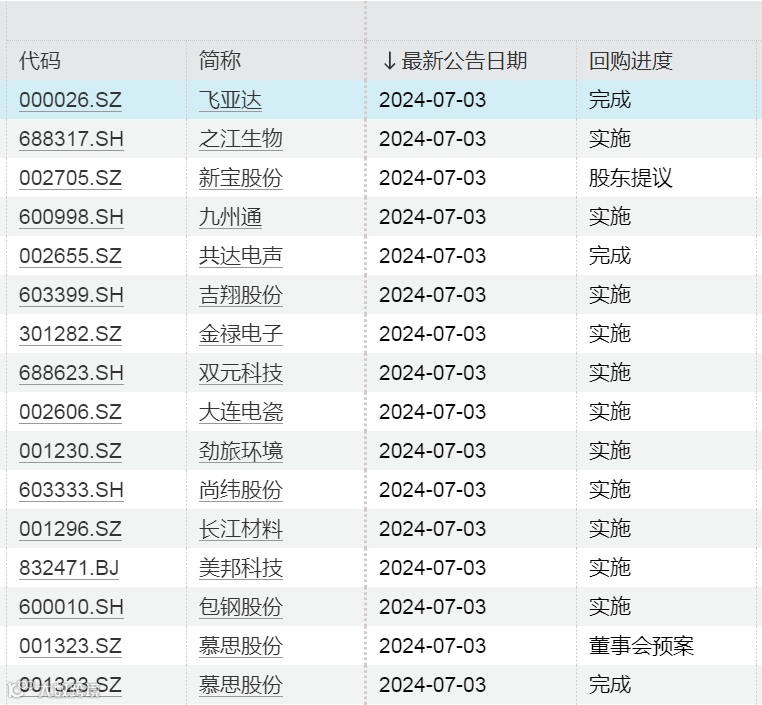Open 共达电声 stock name link
762x705 pixels.
(241, 256)
